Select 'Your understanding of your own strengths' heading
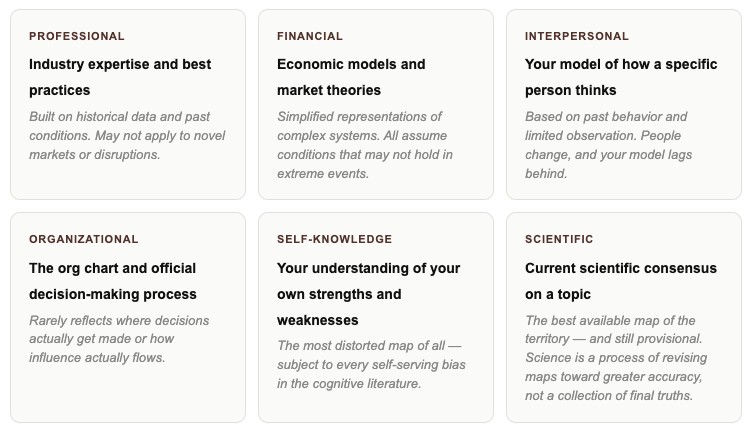The image size is (753, 432). pyautogui.click(x=368, y=294)
